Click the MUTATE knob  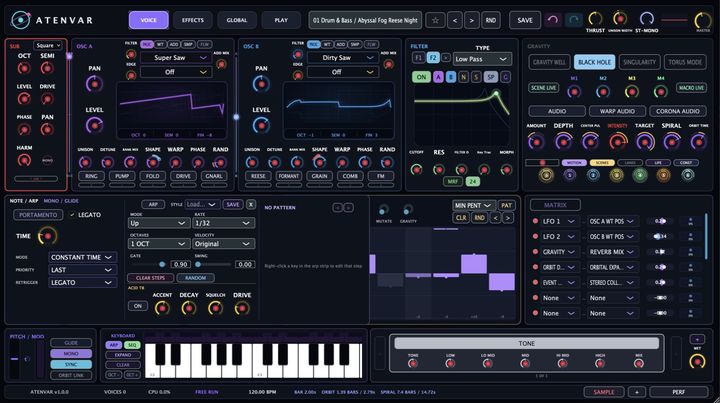click(x=383, y=210)
